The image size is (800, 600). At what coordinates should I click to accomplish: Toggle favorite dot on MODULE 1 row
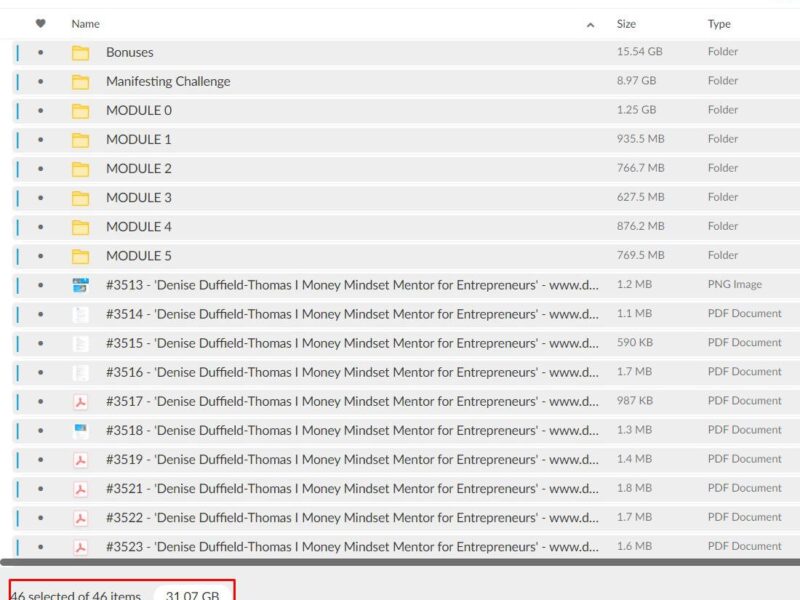40,139
